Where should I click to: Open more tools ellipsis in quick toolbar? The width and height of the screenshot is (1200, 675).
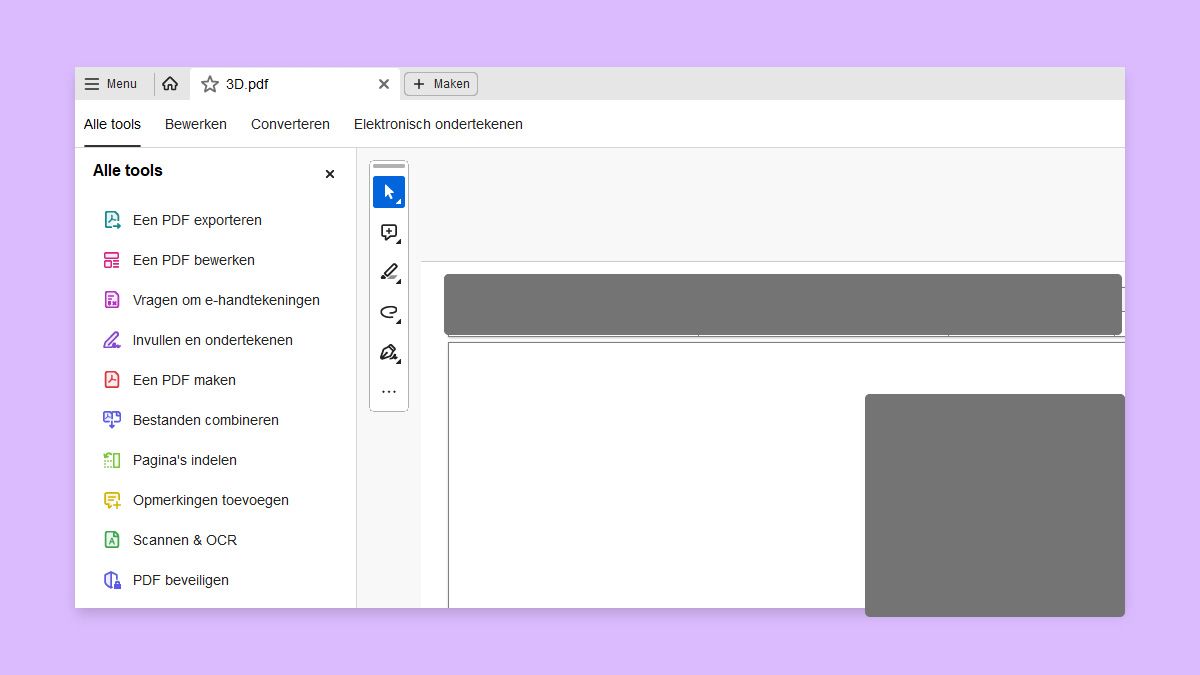coord(389,392)
